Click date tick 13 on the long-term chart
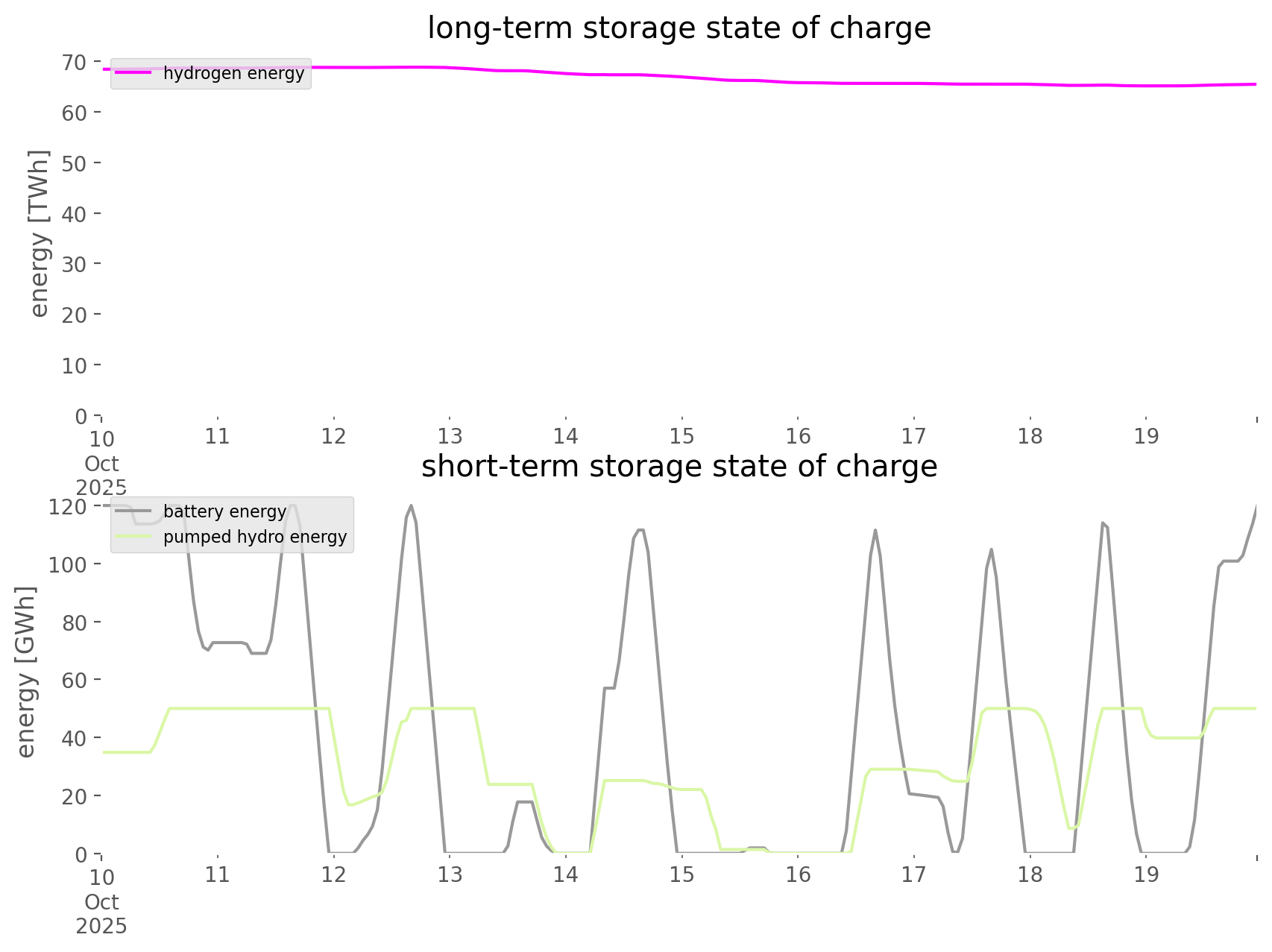This screenshot has width=1272, height=952. pos(450,436)
